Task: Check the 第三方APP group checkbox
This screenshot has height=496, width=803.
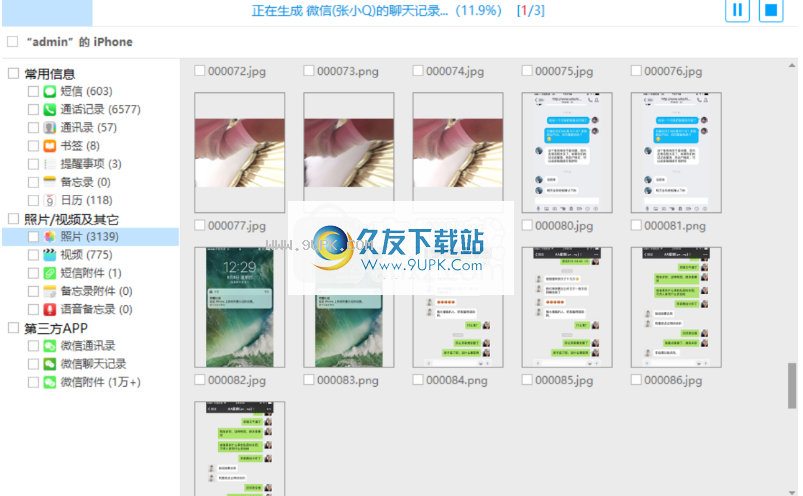Action: point(13,328)
